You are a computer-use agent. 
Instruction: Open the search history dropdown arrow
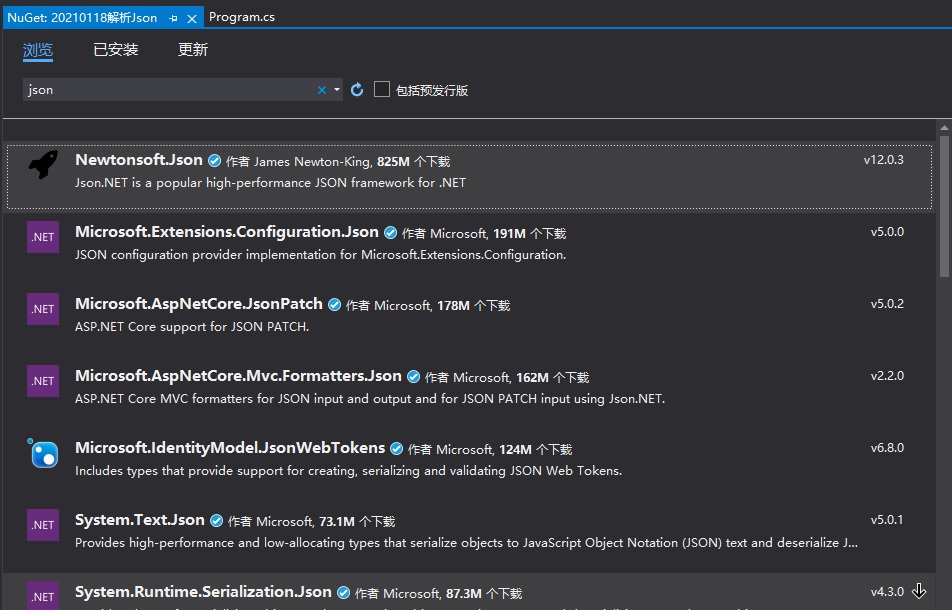coord(337,90)
